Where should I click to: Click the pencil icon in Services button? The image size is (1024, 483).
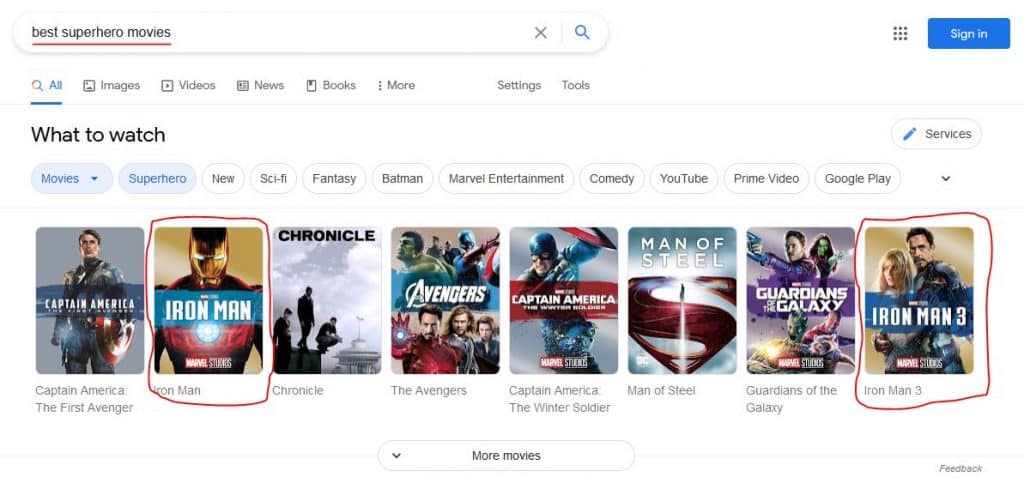pos(909,134)
